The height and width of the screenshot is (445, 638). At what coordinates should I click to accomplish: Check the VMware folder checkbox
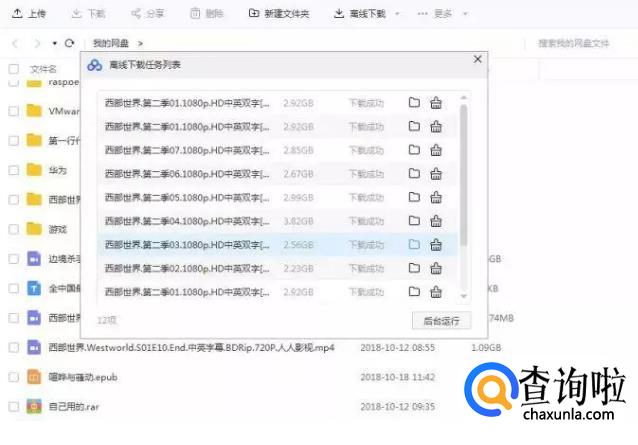14,111
